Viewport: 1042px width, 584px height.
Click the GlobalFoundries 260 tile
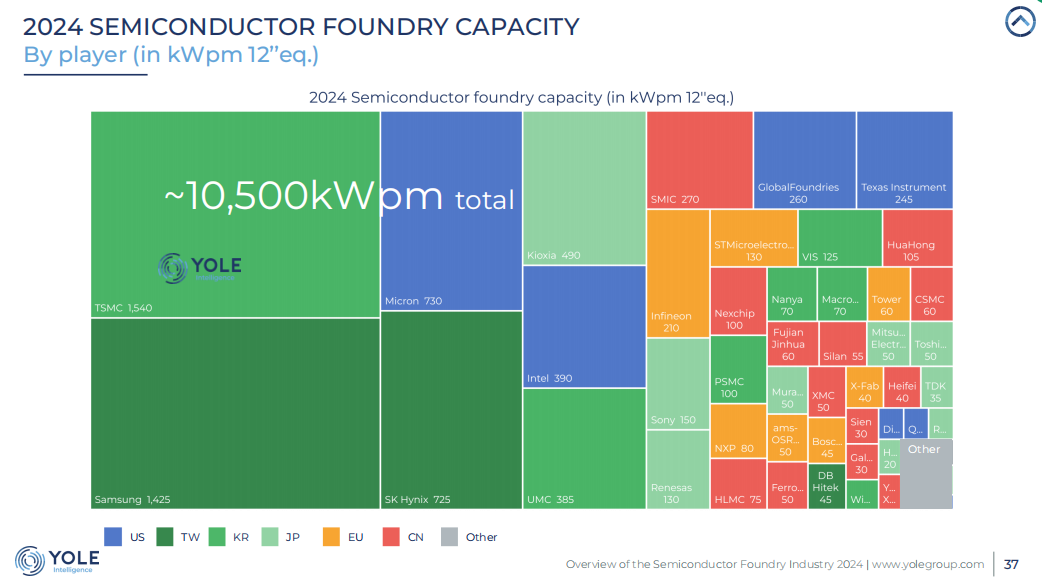(805, 160)
